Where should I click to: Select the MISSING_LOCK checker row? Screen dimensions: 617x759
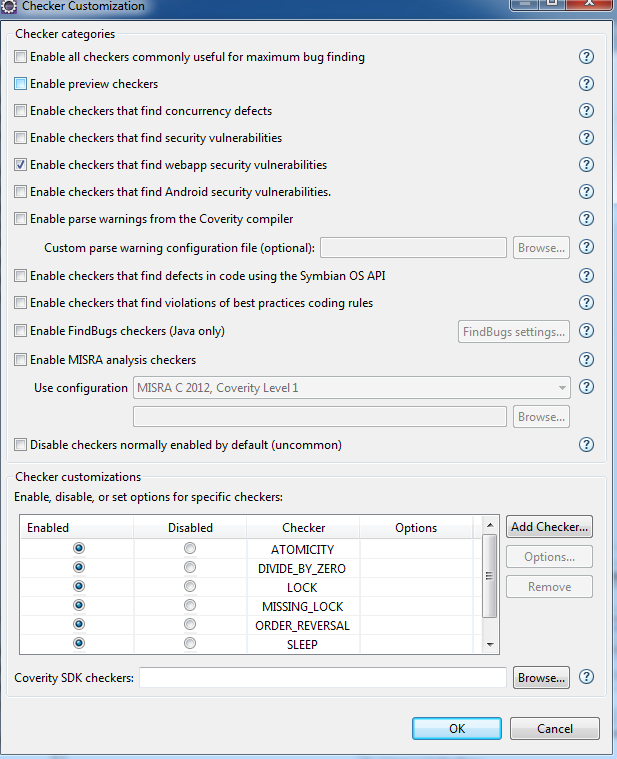[x=302, y=606]
